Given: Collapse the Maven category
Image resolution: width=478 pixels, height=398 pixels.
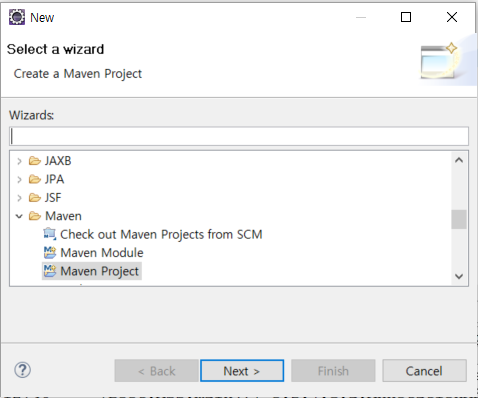Looking at the screenshot, I should point(19,216).
